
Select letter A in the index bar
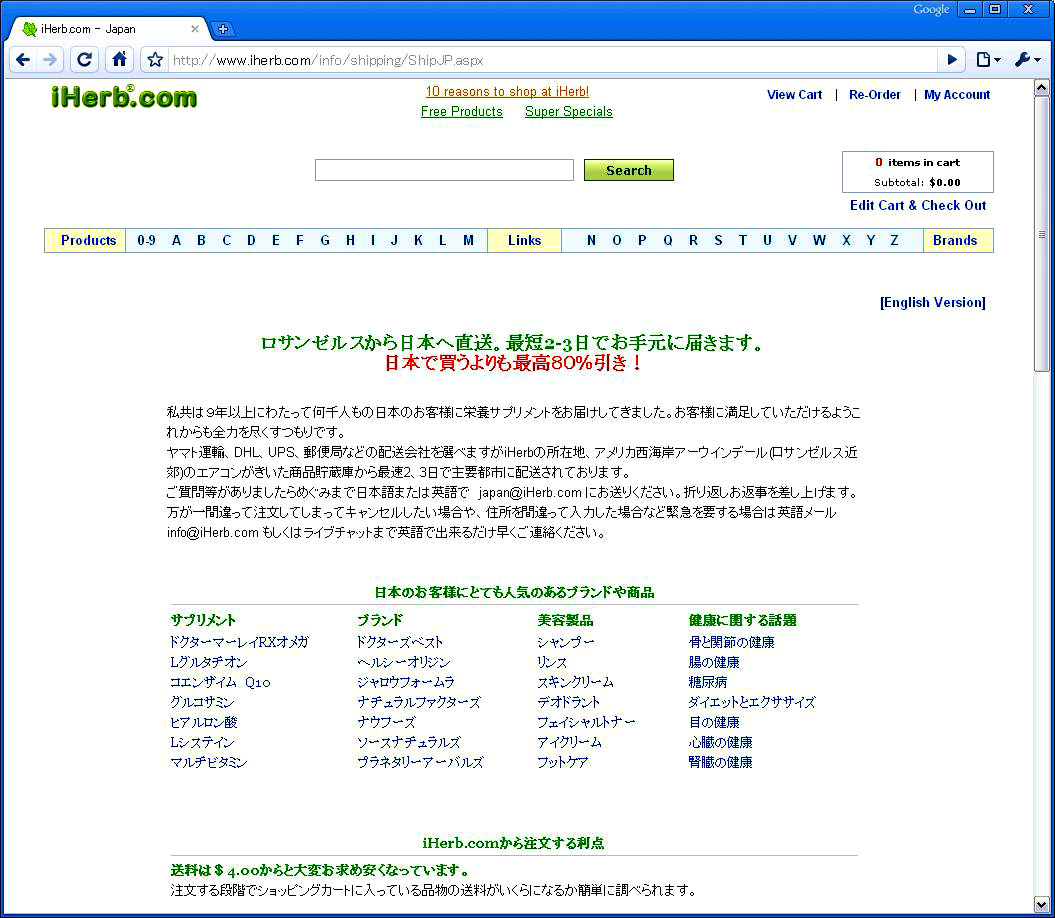coord(176,240)
